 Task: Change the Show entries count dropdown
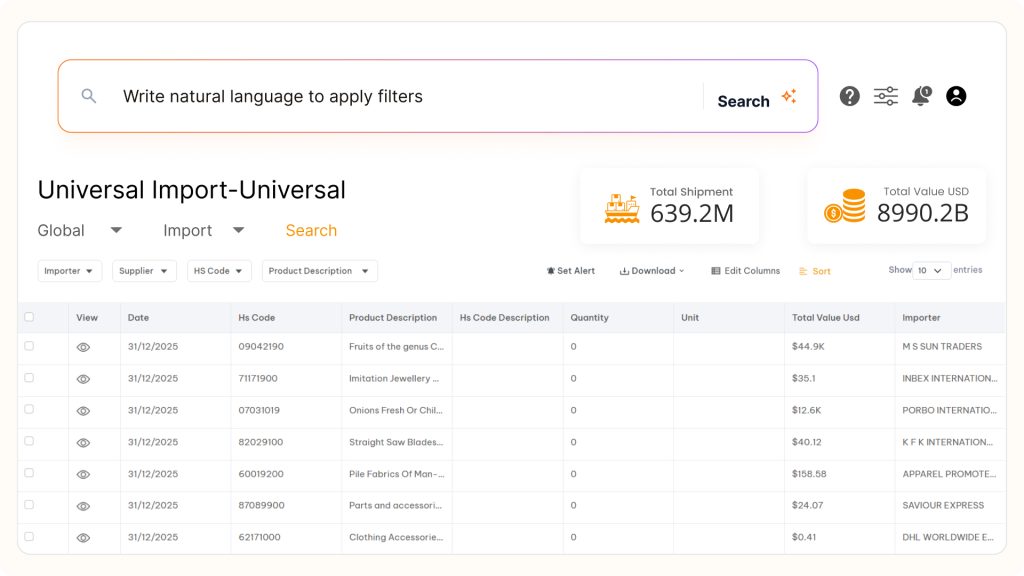pos(931,270)
